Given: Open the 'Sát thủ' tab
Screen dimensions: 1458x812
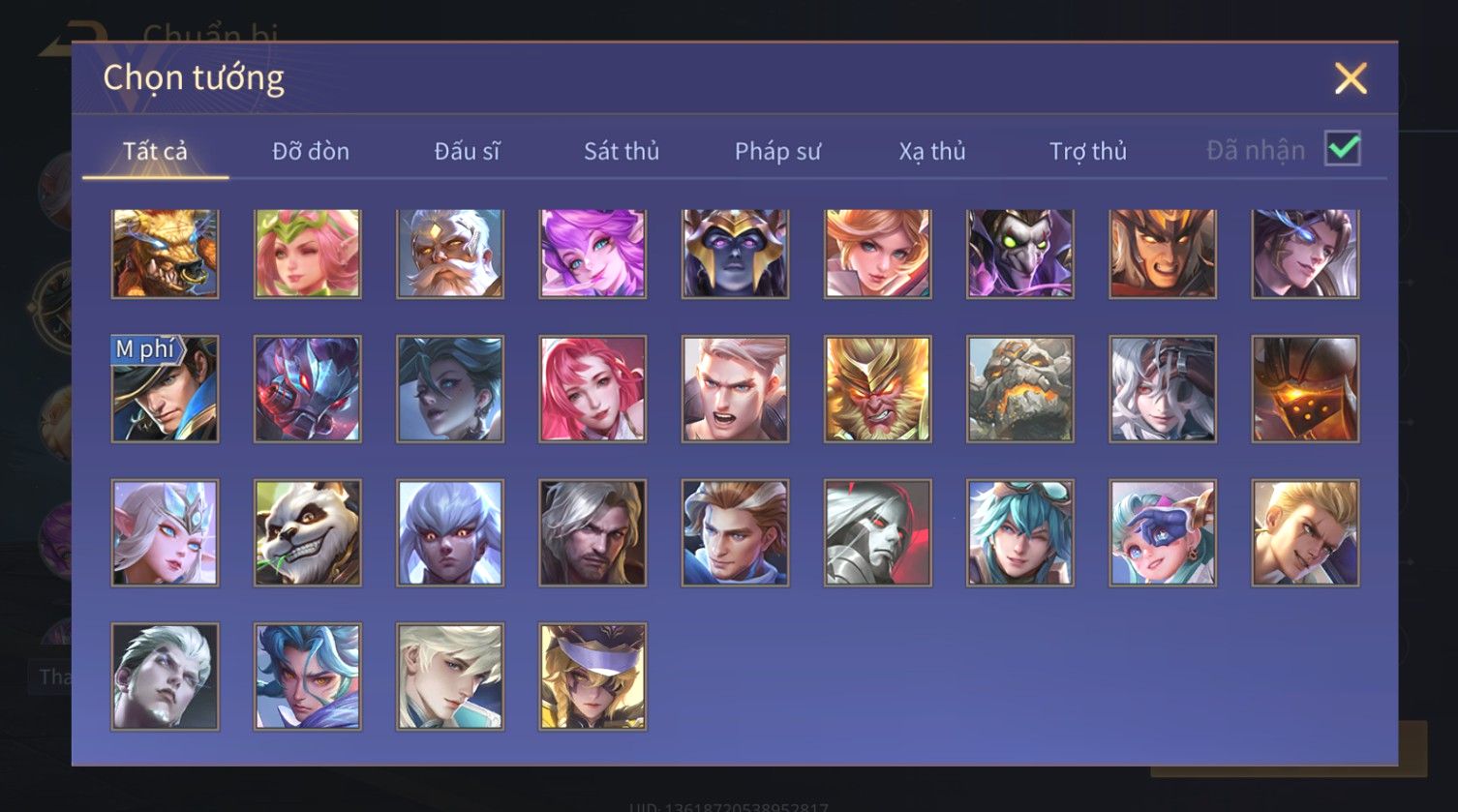Looking at the screenshot, I should [x=622, y=151].
